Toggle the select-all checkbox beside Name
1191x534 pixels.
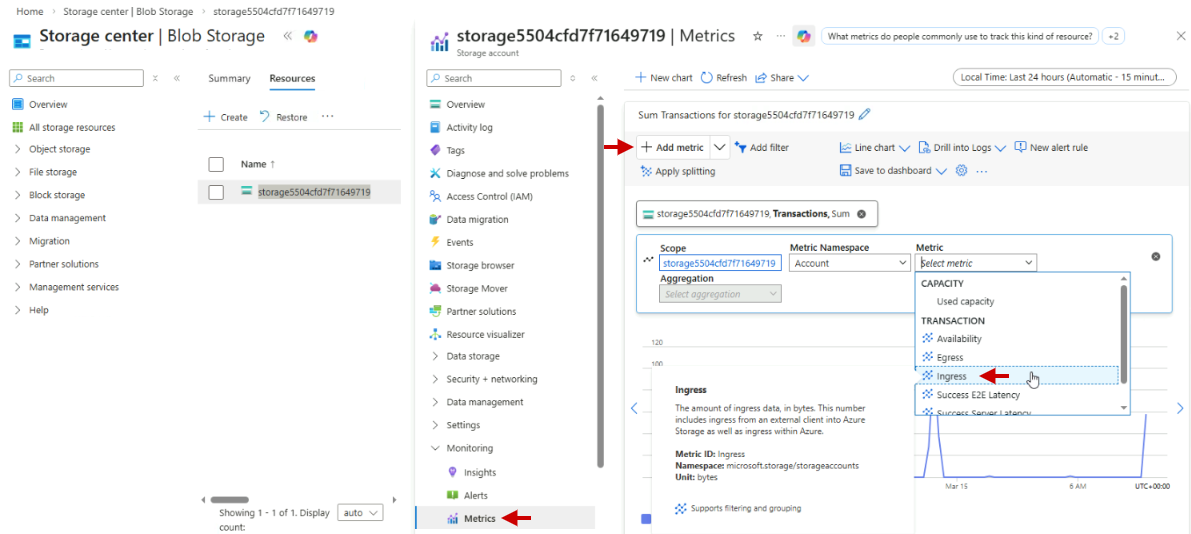216,164
